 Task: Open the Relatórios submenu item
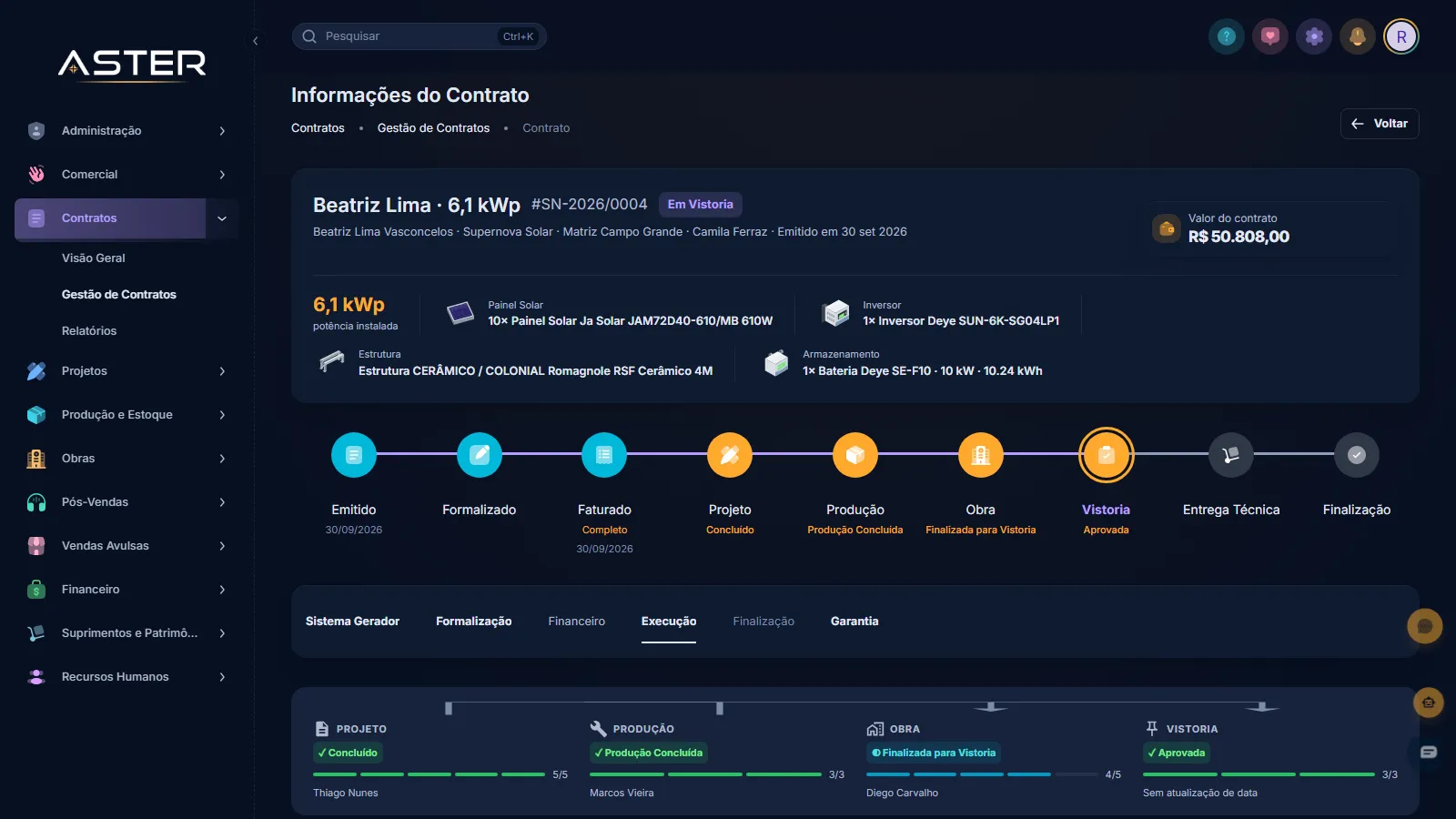tap(89, 331)
